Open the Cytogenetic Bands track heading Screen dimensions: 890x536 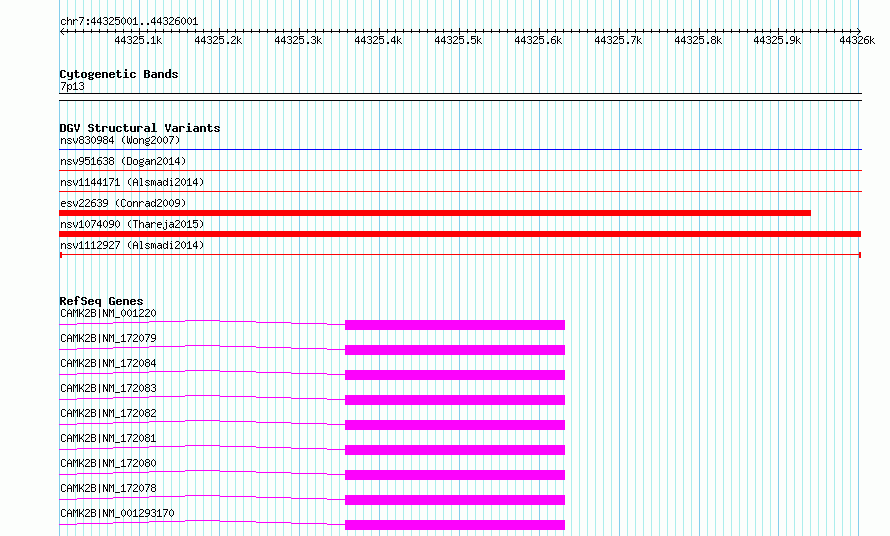pos(119,74)
